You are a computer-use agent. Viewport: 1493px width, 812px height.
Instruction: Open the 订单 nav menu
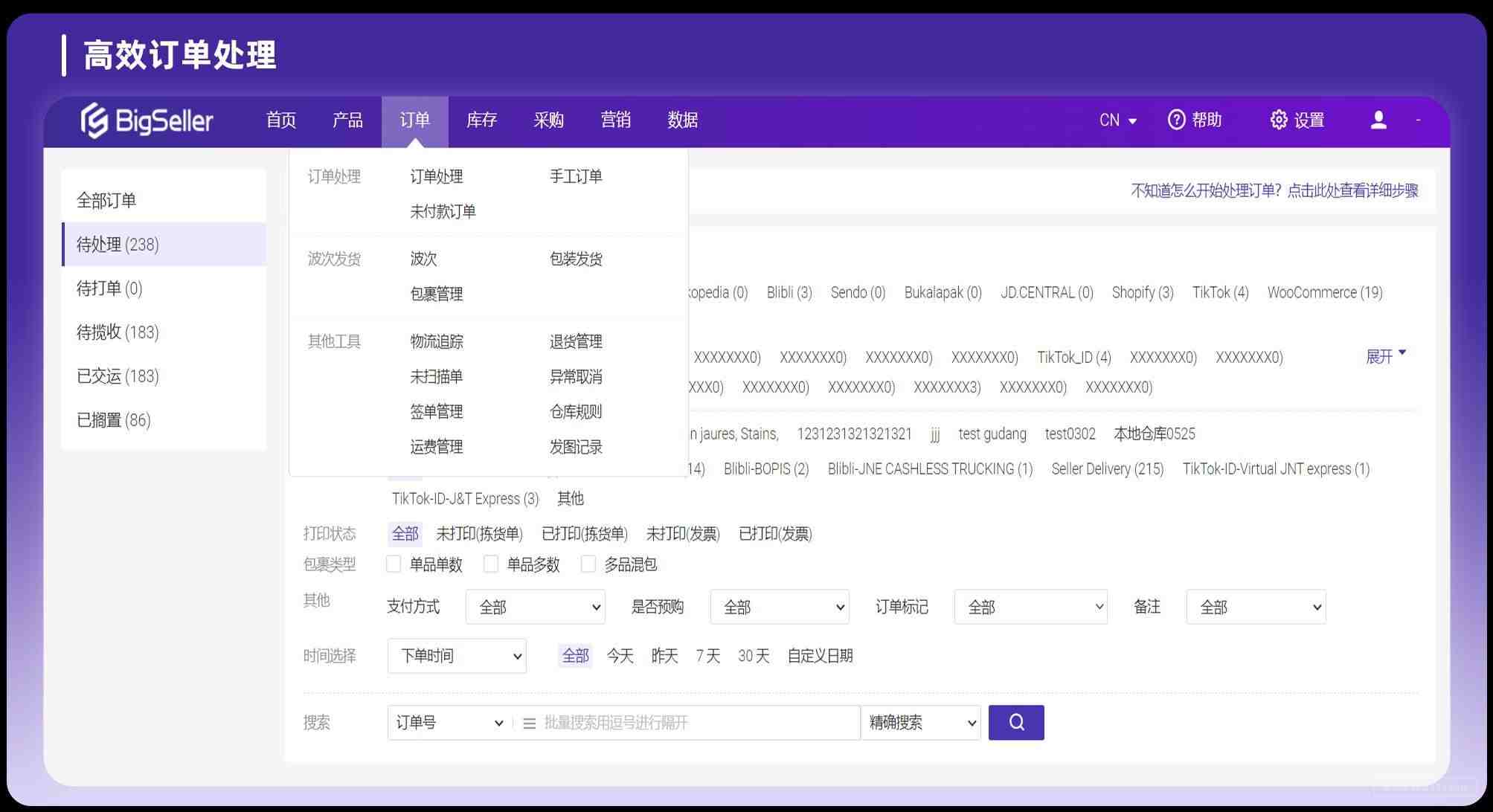tap(415, 121)
